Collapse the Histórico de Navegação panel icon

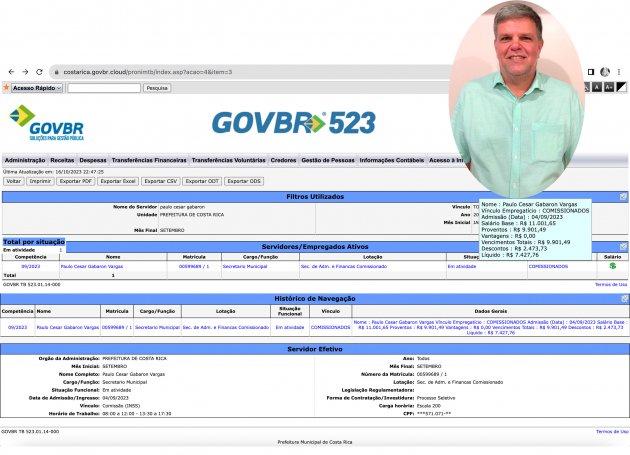624,299
